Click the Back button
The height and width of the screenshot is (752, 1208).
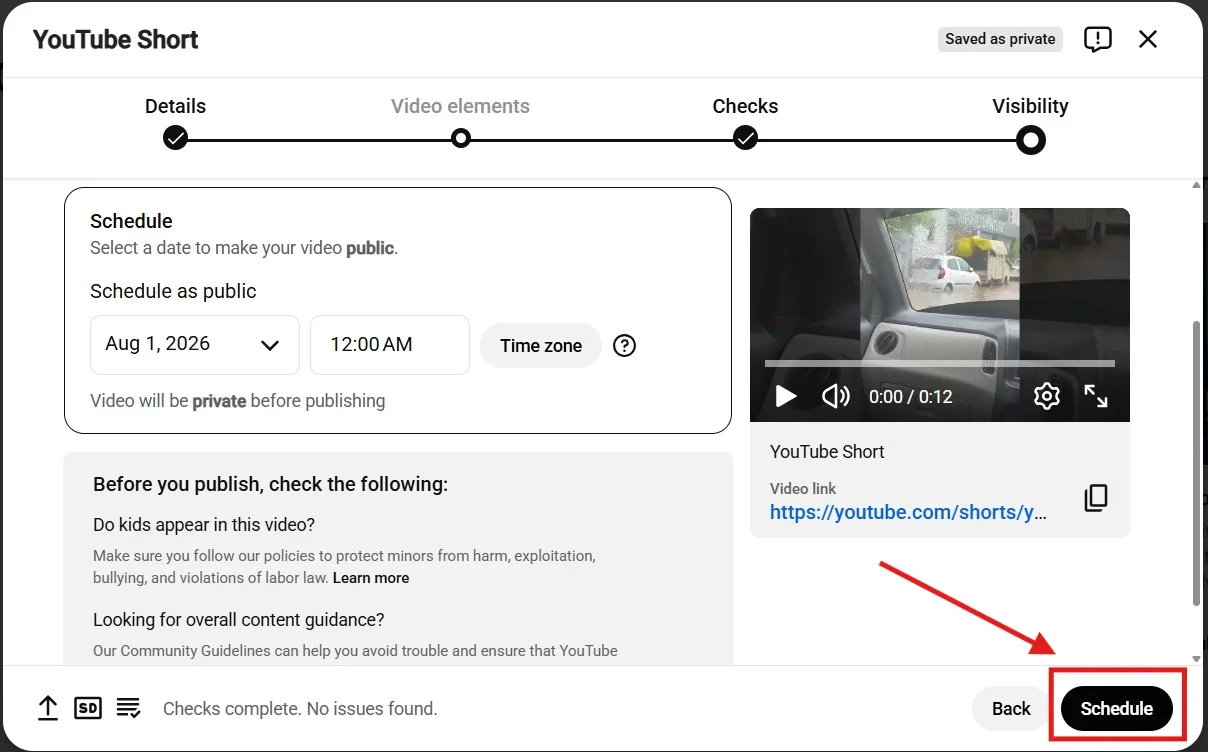[1011, 709]
